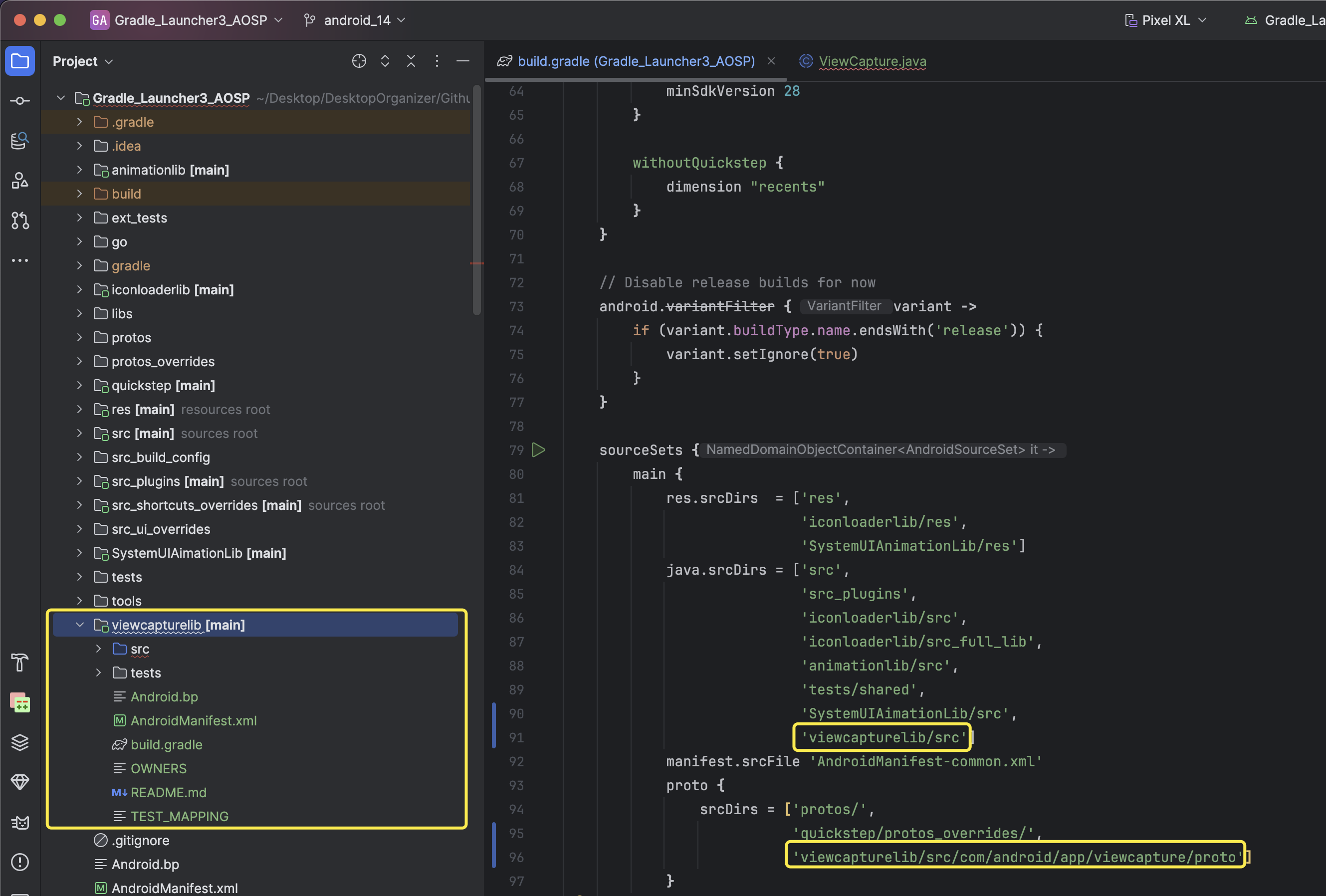Open the Pull Requests tool window
The image size is (1326, 896).
20,221
